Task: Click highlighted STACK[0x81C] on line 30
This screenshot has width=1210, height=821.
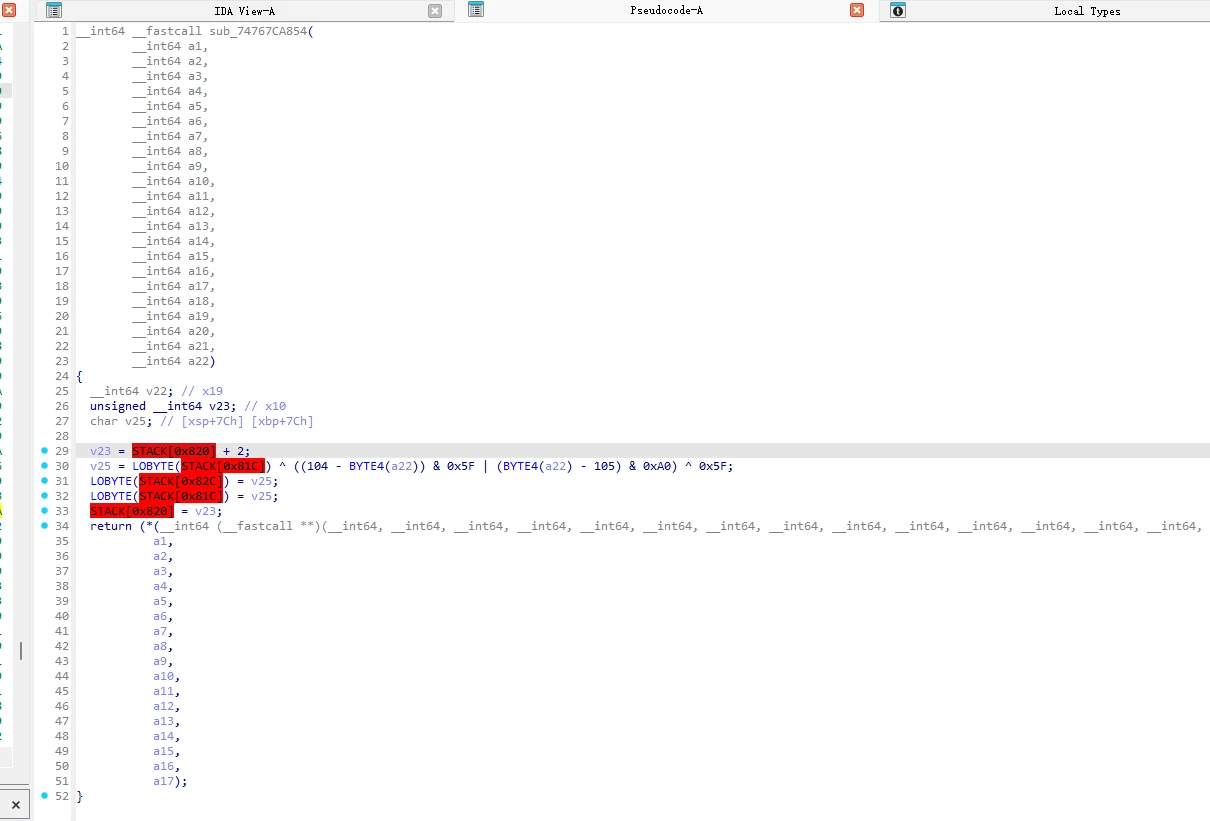Action: (223, 466)
